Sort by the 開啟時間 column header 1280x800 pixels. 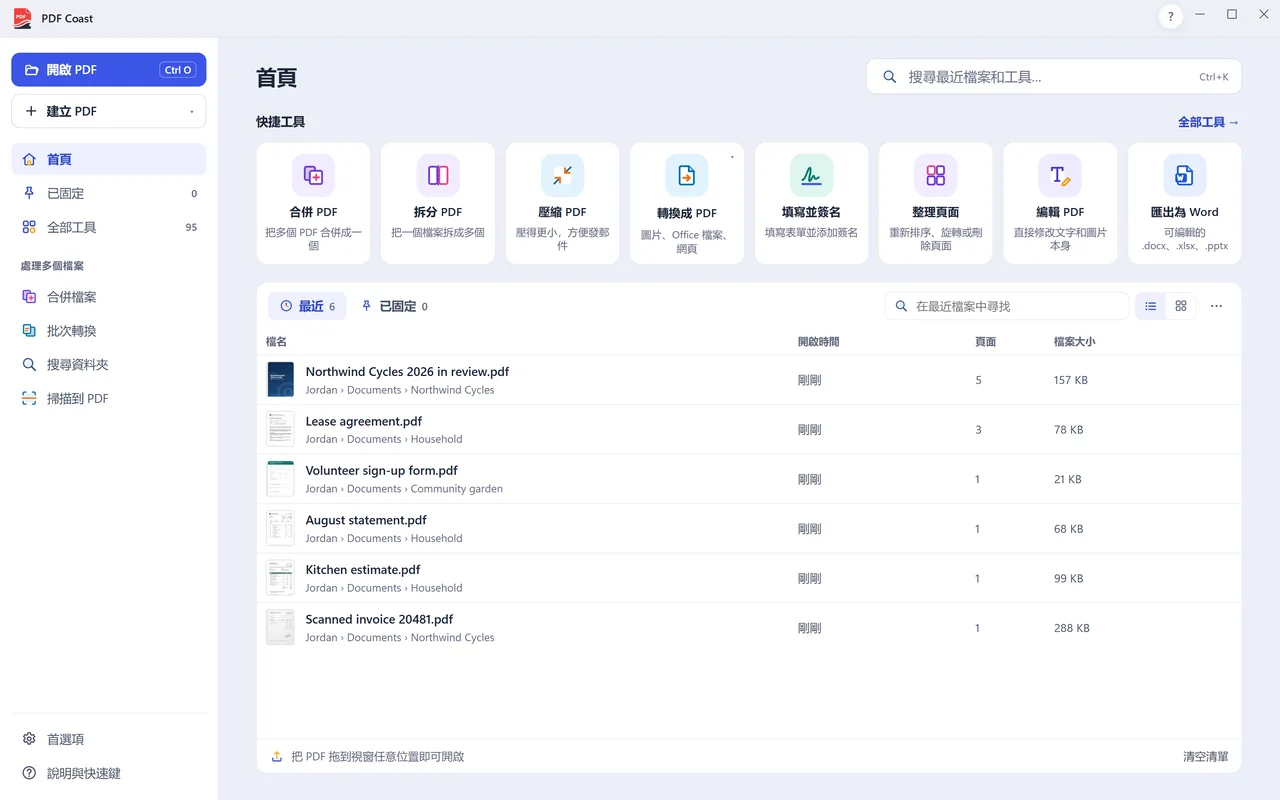[x=818, y=342]
